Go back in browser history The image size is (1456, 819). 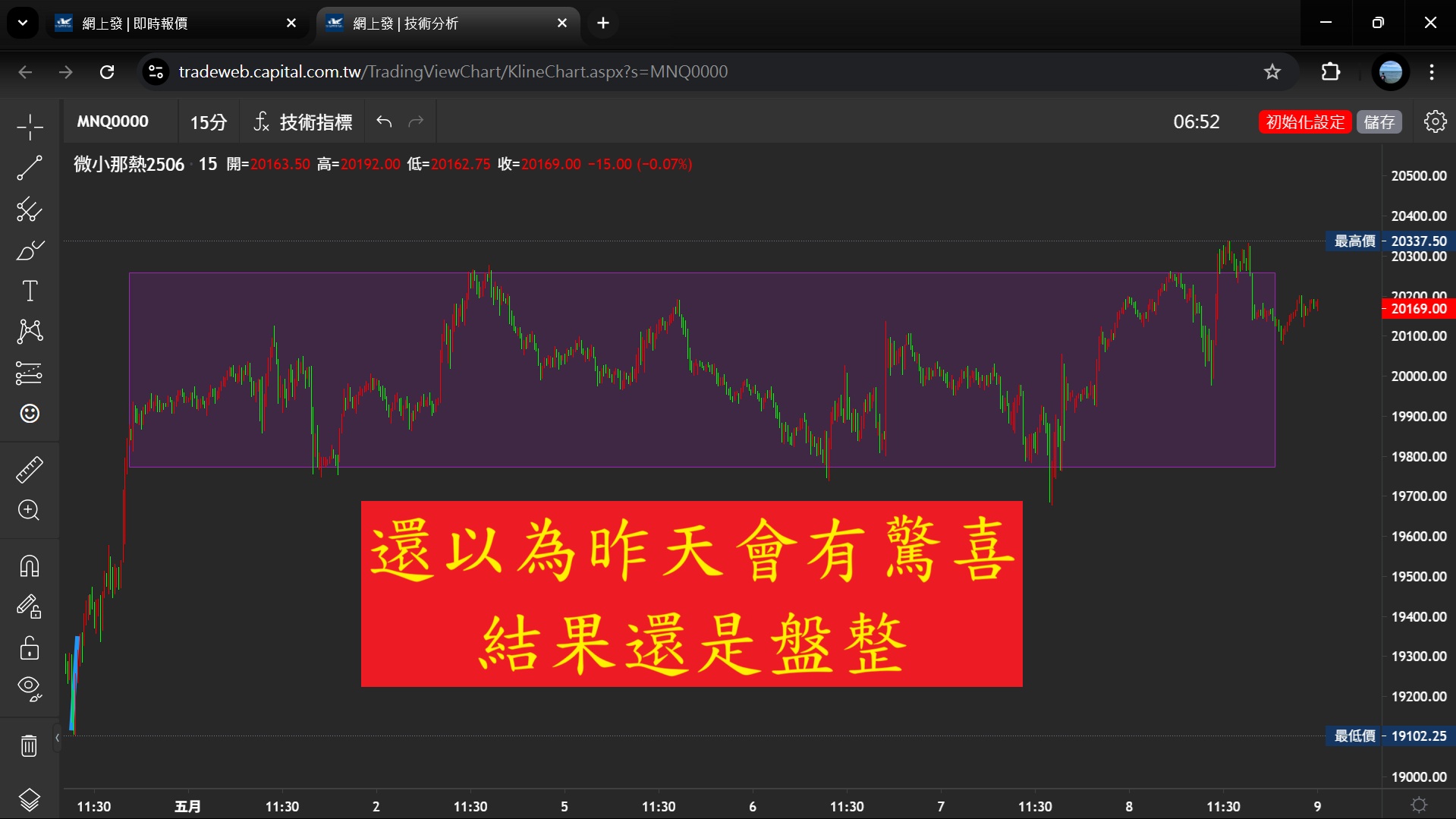(25, 72)
